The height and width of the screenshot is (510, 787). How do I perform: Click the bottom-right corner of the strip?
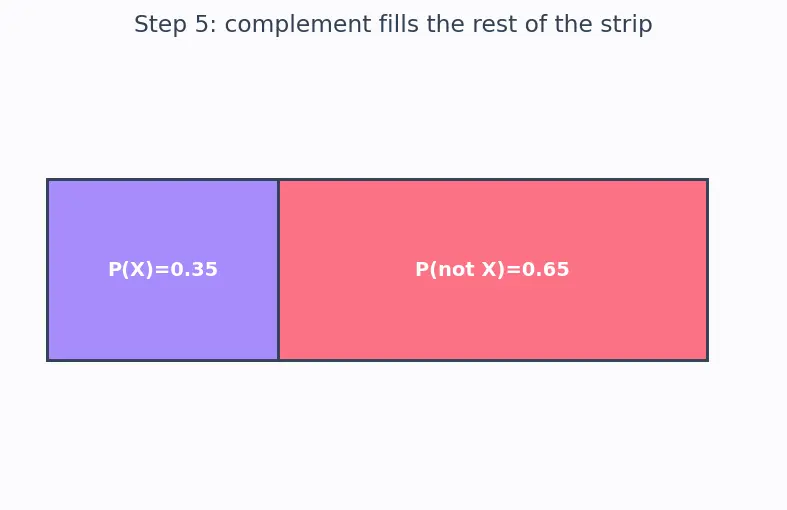[708, 360]
